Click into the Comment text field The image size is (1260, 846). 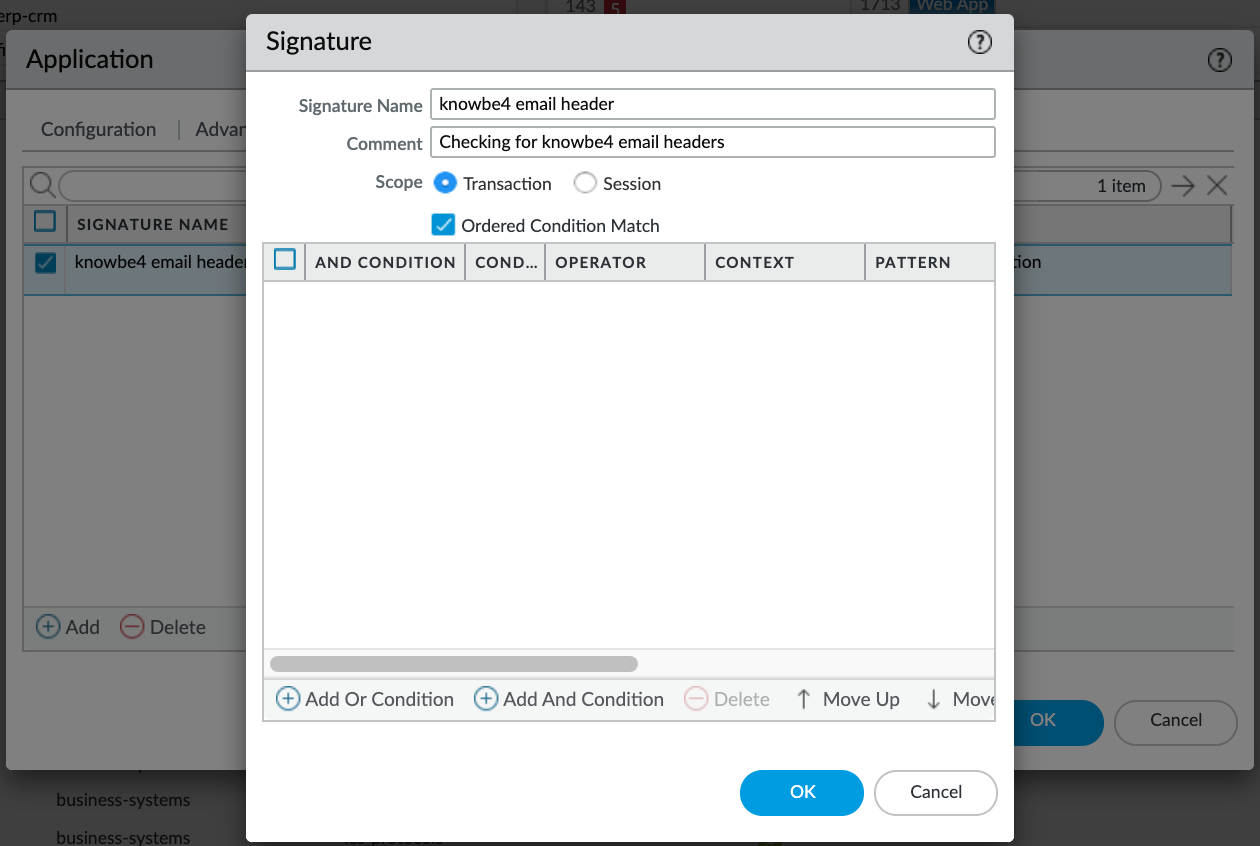[712, 142]
